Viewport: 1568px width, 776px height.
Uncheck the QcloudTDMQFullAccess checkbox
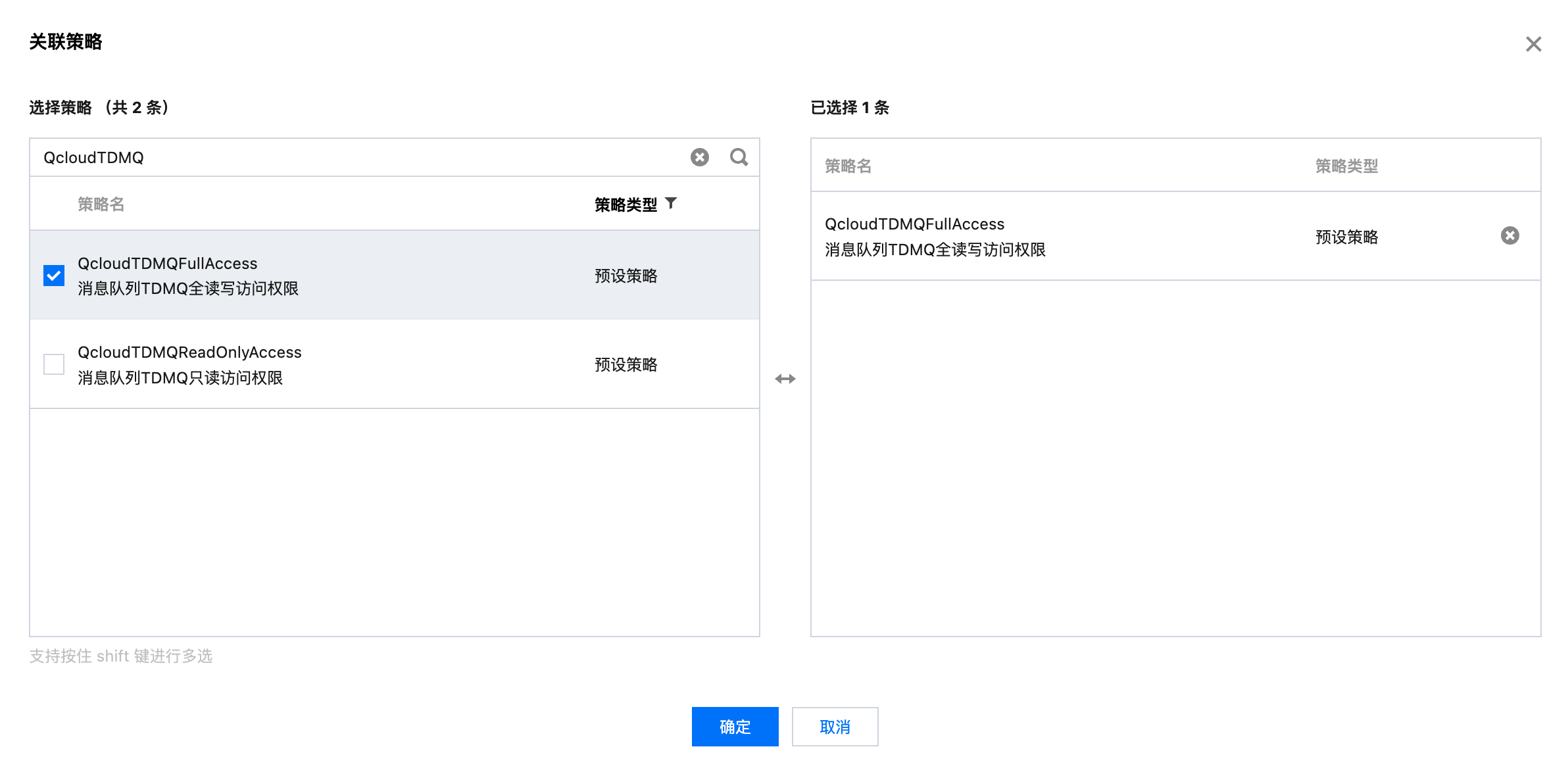coord(54,276)
